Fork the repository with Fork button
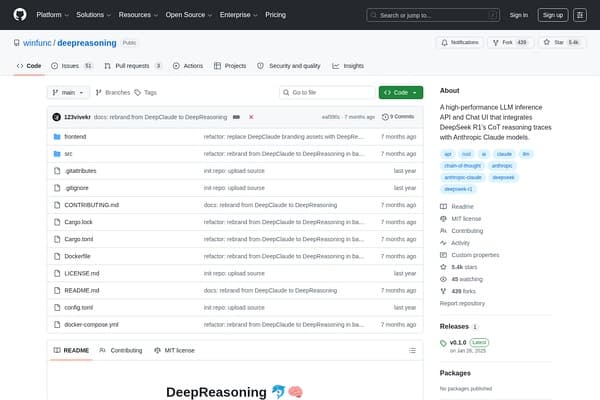The width and height of the screenshot is (600, 400). coord(510,42)
